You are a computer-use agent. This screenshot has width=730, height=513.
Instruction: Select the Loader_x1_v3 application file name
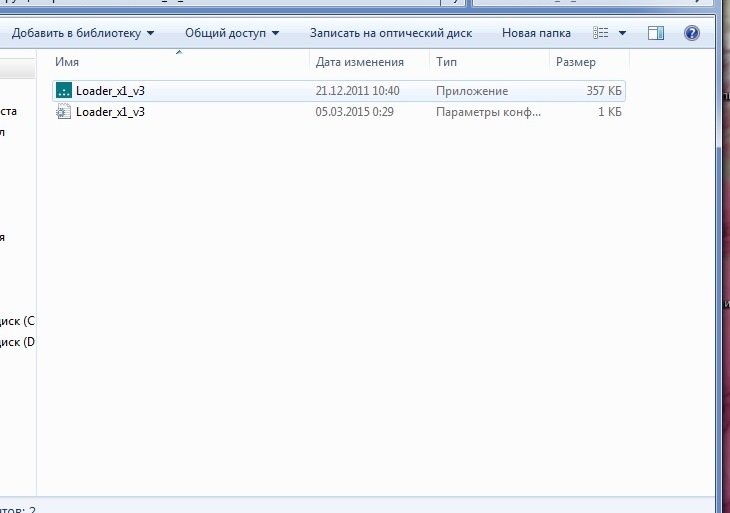(110, 91)
